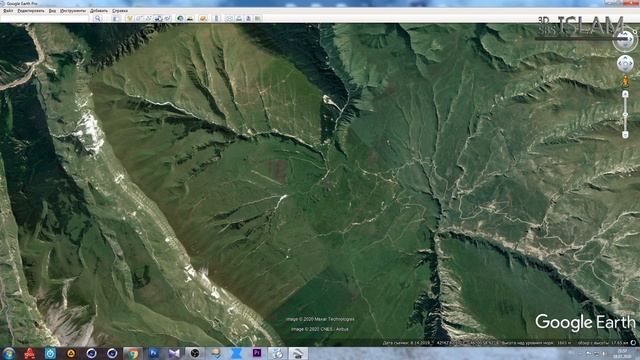Open the Справка menu

(x=120, y=11)
